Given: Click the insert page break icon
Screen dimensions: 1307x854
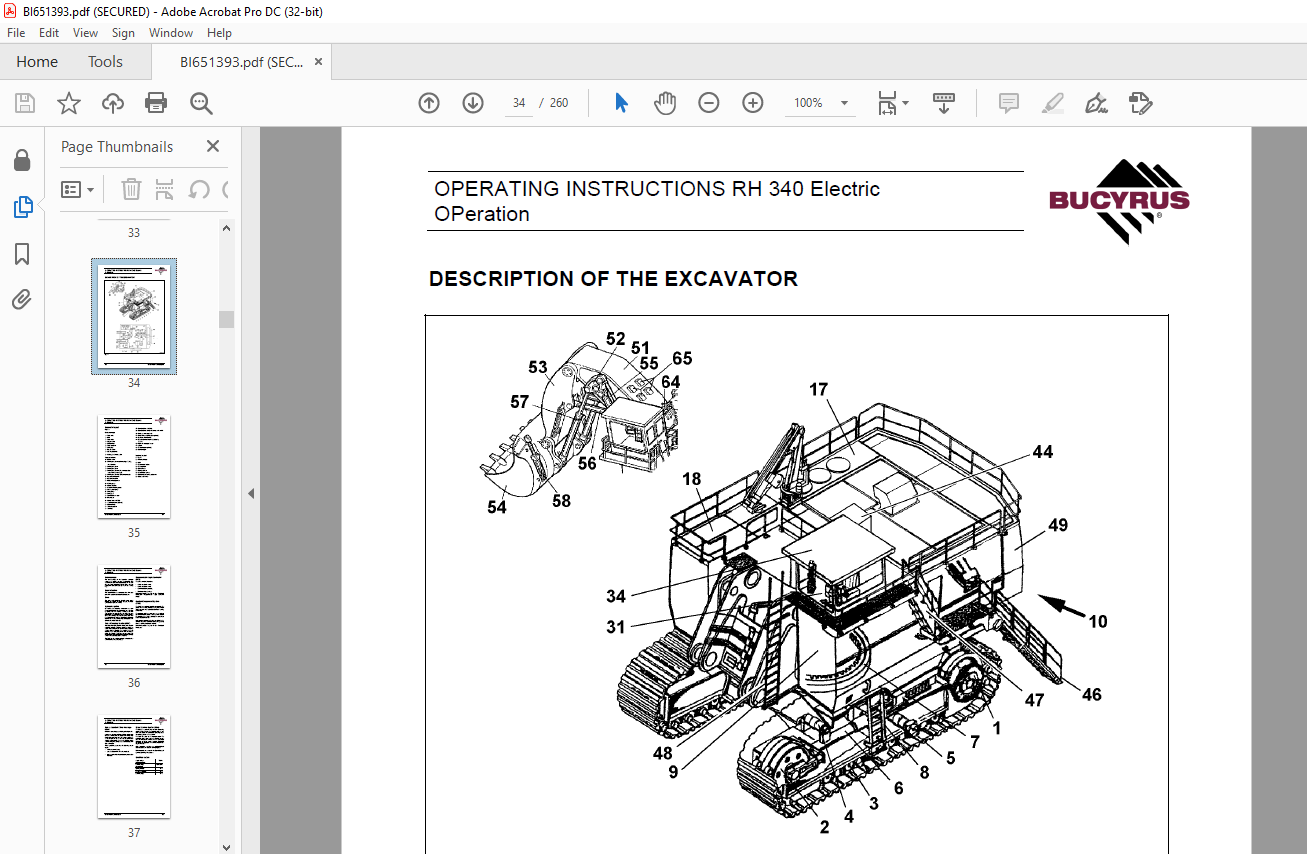Looking at the screenshot, I should pyautogui.click(x=165, y=189).
